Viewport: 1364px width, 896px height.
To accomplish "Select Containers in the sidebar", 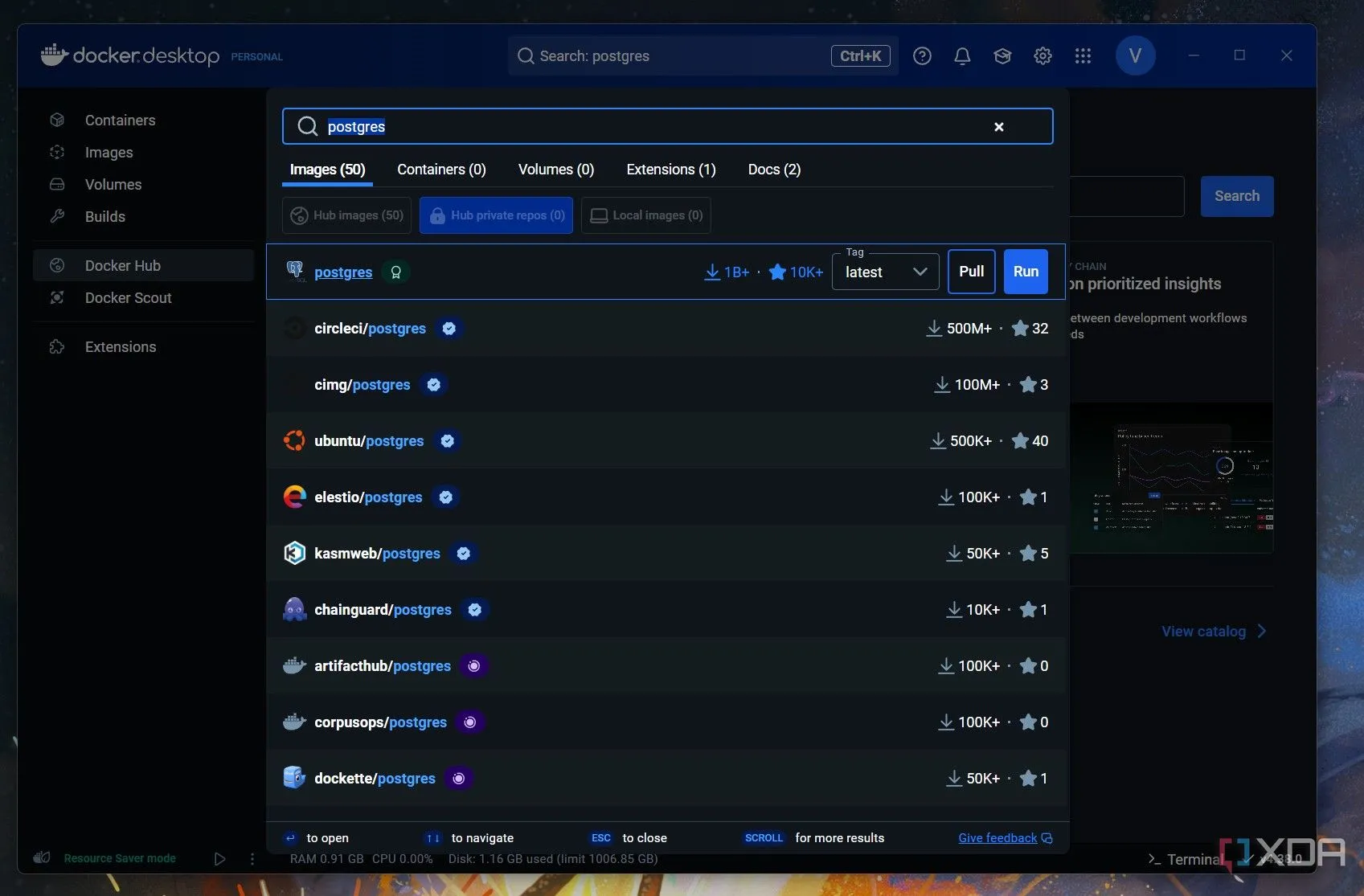I will (x=119, y=120).
